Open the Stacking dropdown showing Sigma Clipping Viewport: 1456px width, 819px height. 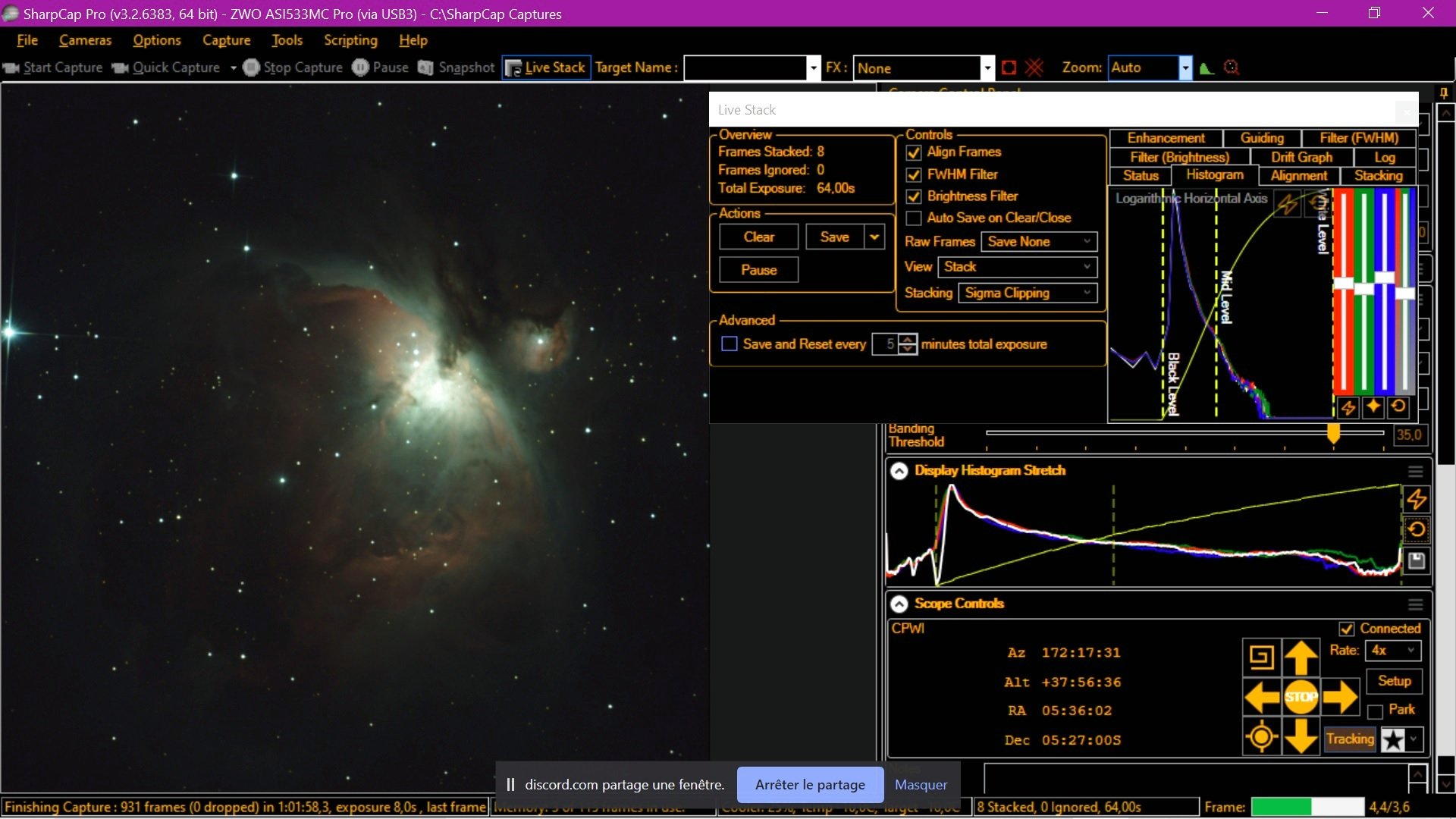(x=1028, y=293)
